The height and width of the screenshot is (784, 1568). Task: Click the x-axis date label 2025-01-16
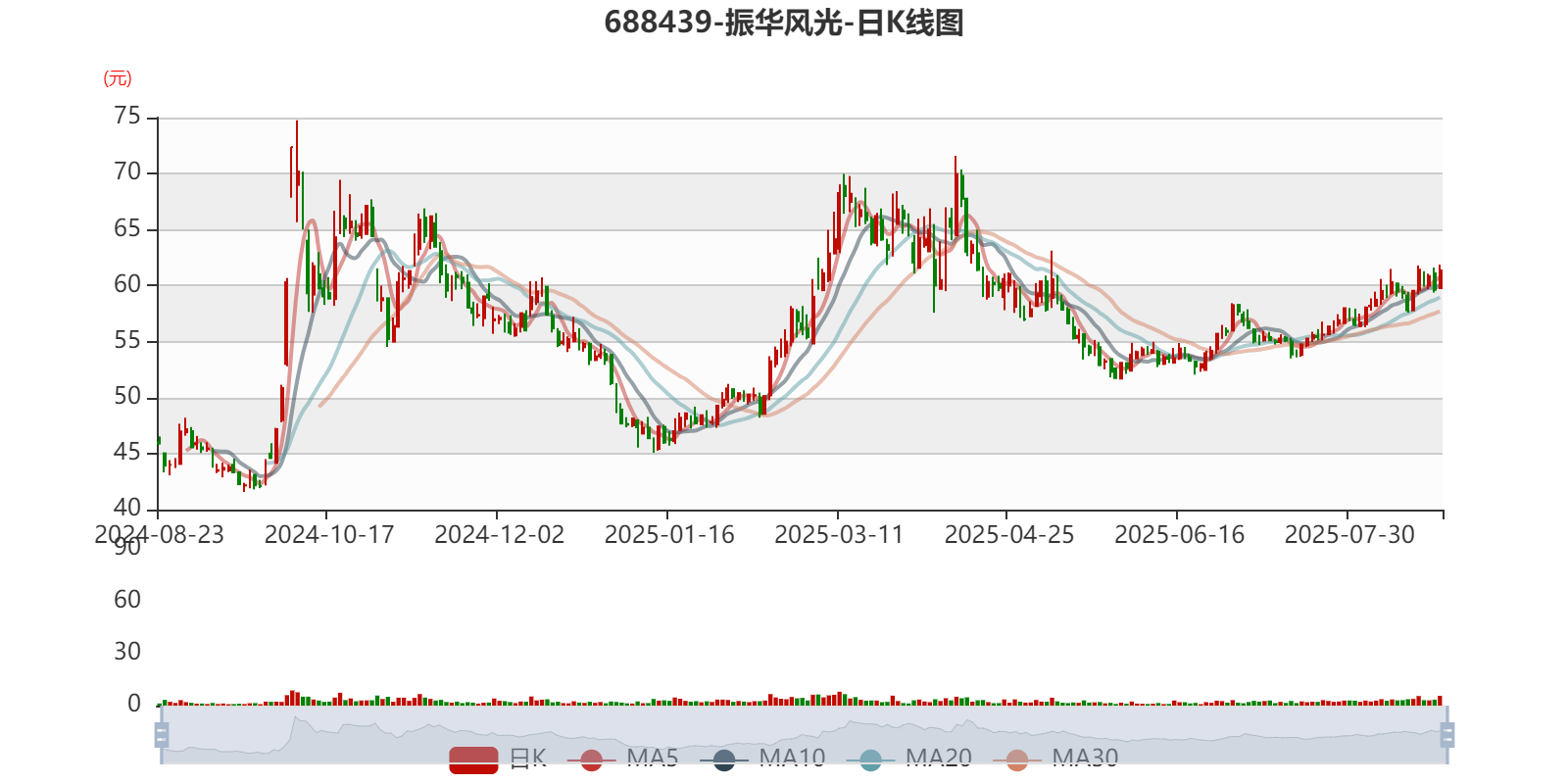point(669,535)
